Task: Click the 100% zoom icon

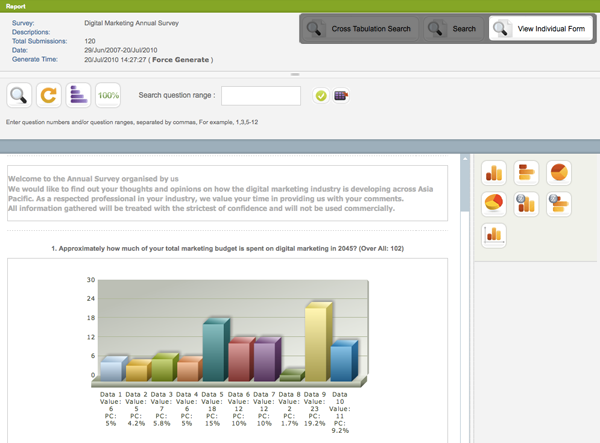Action: coord(107,96)
